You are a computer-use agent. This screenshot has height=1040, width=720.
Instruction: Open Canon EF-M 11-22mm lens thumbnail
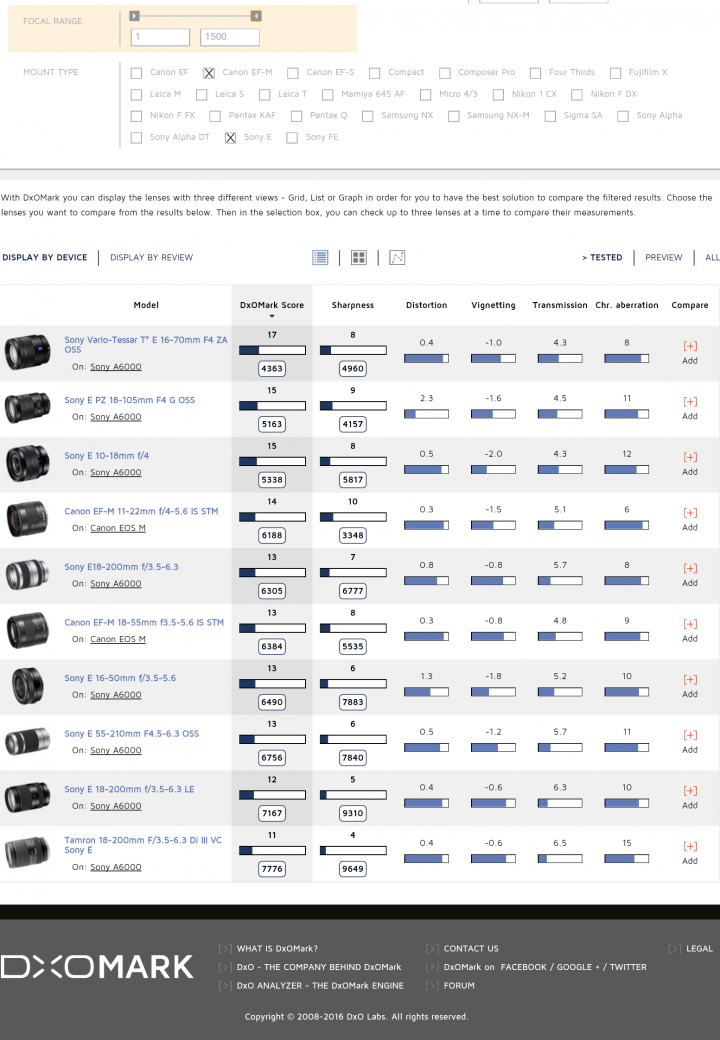click(27, 519)
